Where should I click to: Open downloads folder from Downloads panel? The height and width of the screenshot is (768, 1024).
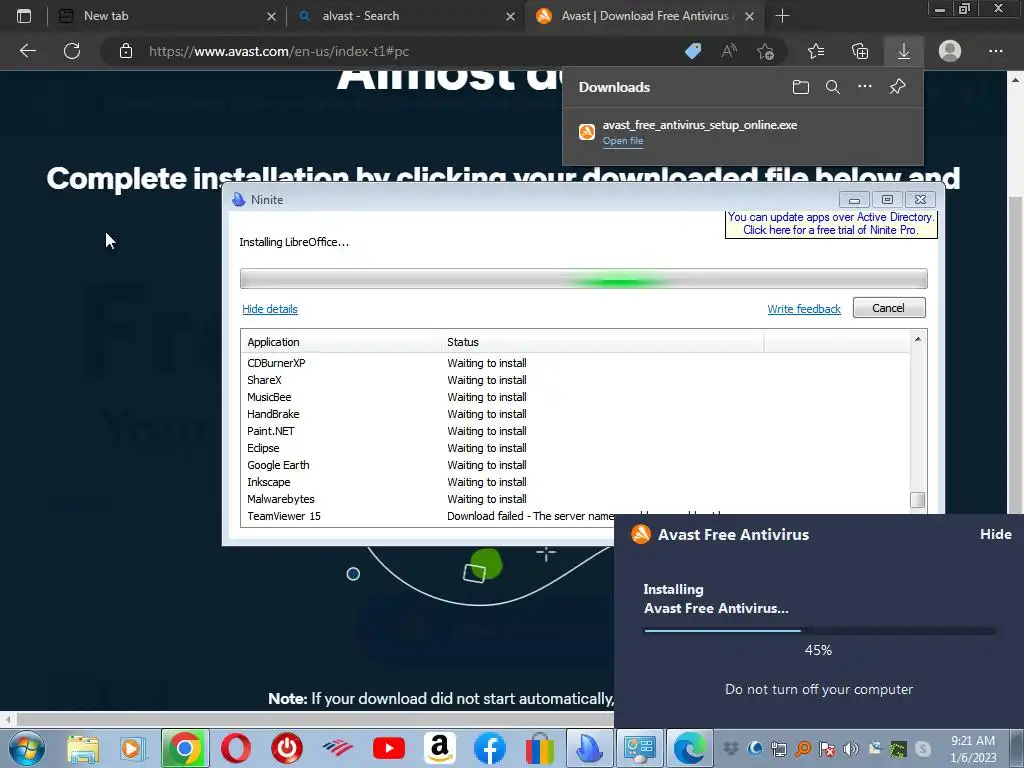click(801, 87)
